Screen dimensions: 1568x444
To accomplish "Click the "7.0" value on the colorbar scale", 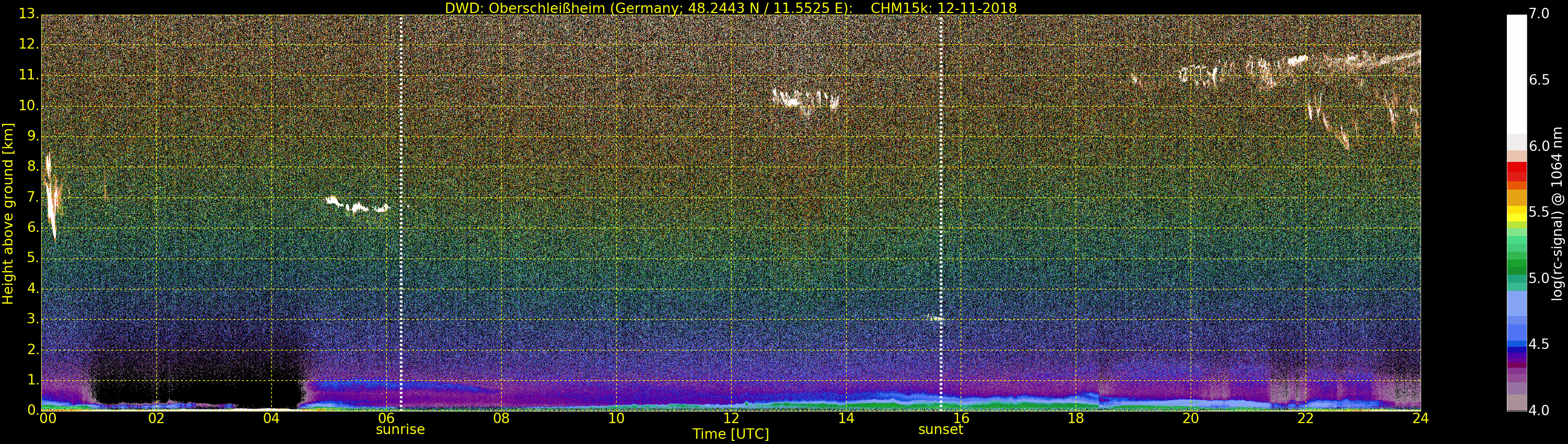I will (1539, 14).
